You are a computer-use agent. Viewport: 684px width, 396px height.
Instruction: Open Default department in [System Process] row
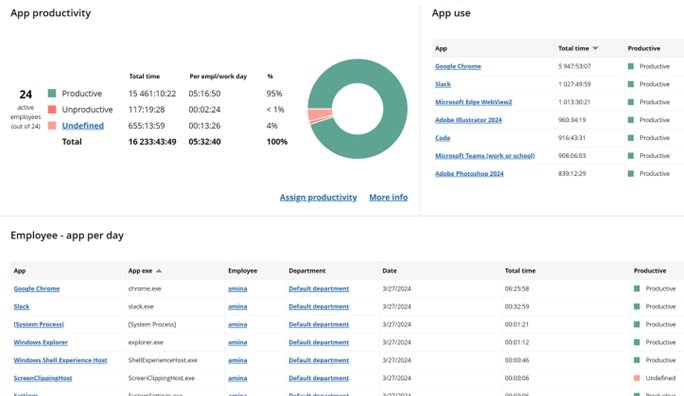tap(319, 324)
